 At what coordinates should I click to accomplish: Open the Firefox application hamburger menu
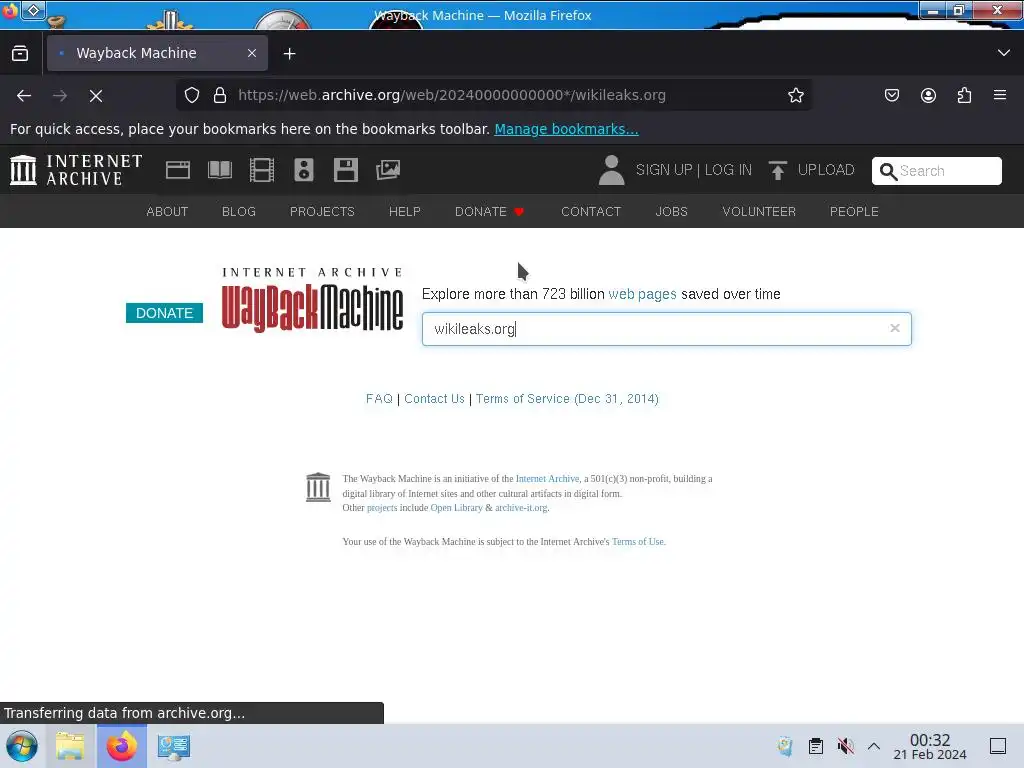point(1000,95)
